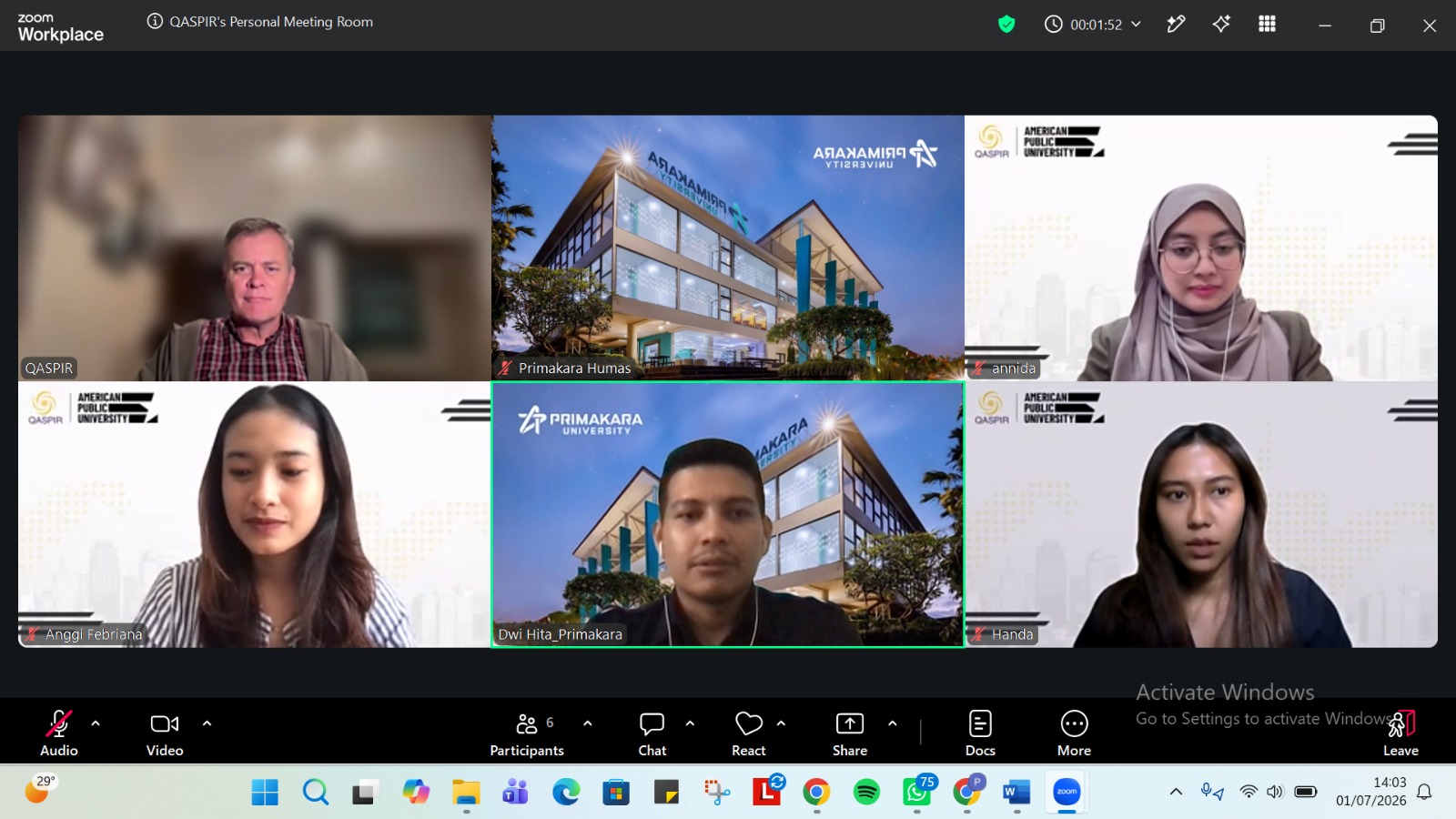Launch Copilot from taskbar
Image resolution: width=1456 pixels, height=819 pixels.
[416, 793]
